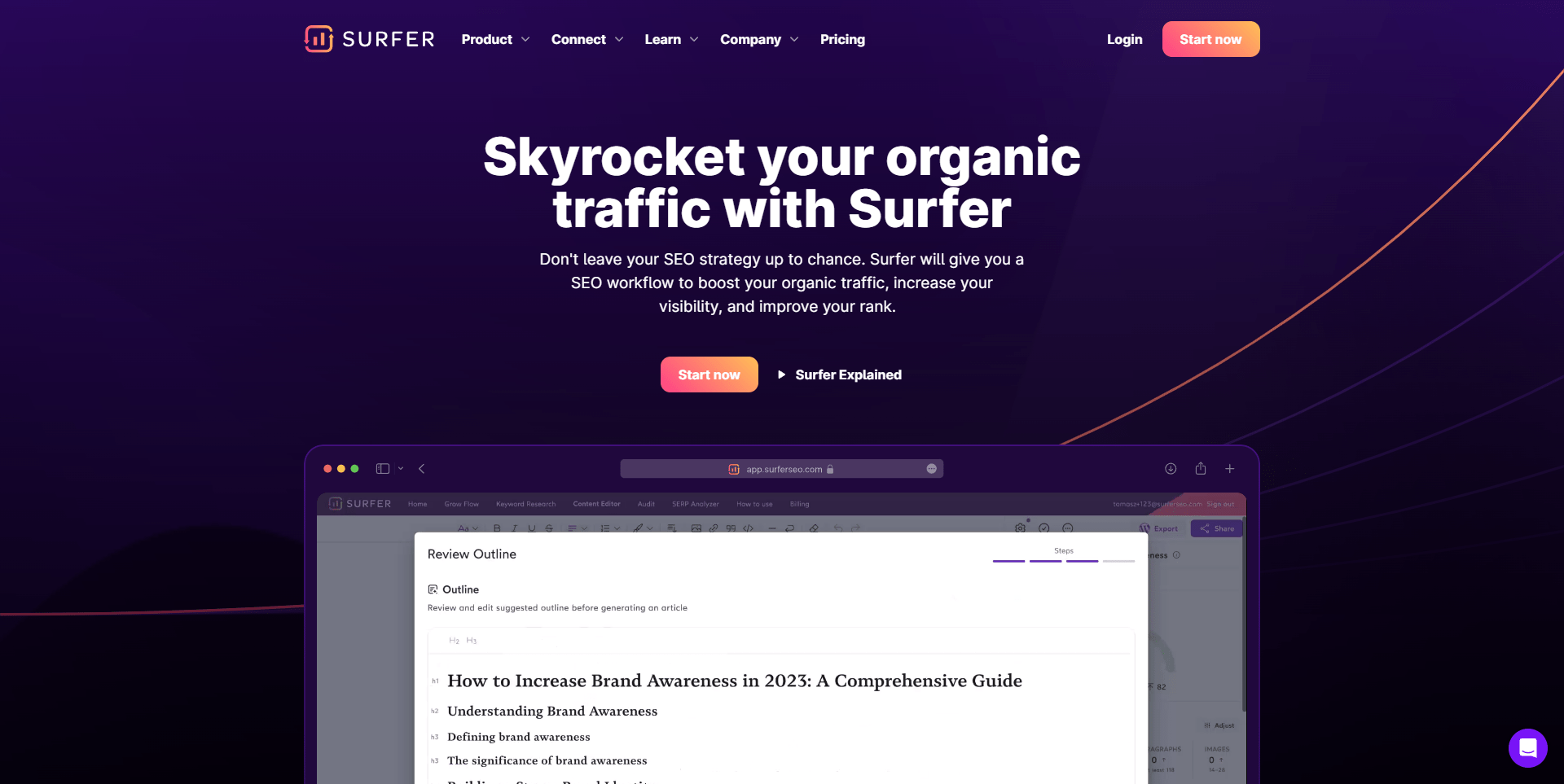This screenshot has height=784, width=1564.
Task: Click the tomasz account email in app header
Action: (1157, 504)
